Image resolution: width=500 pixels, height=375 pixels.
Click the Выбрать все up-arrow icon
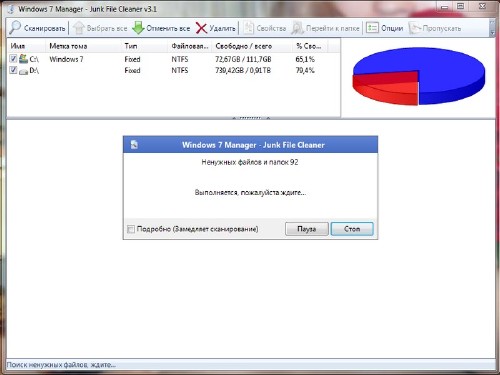point(79,28)
